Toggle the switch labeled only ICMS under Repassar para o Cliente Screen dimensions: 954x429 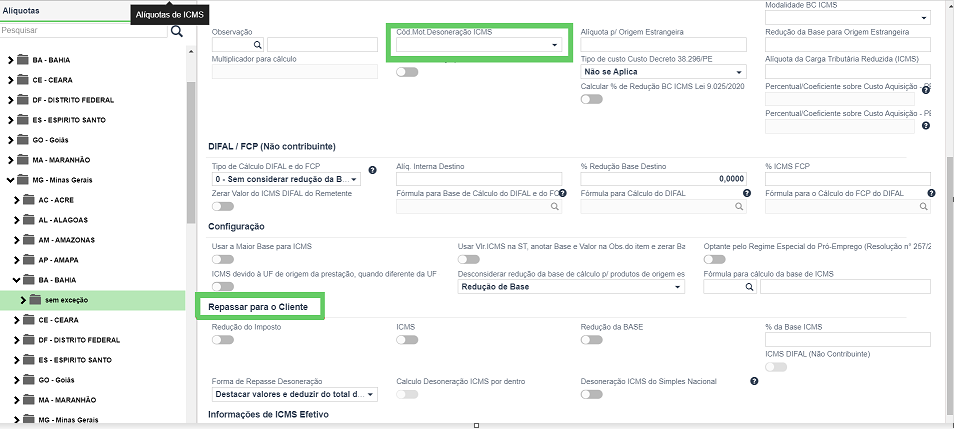click(x=407, y=340)
